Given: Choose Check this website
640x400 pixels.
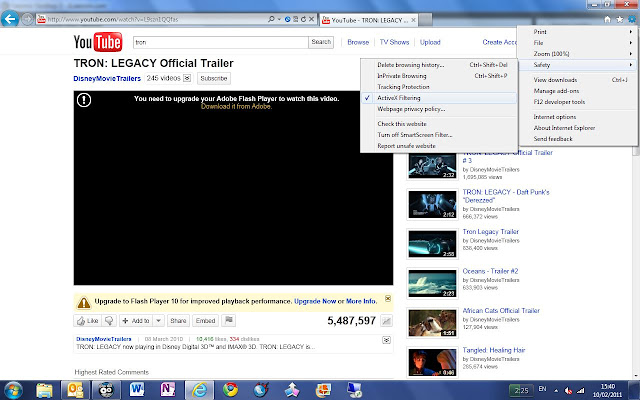Looking at the screenshot, I should (439, 124).
